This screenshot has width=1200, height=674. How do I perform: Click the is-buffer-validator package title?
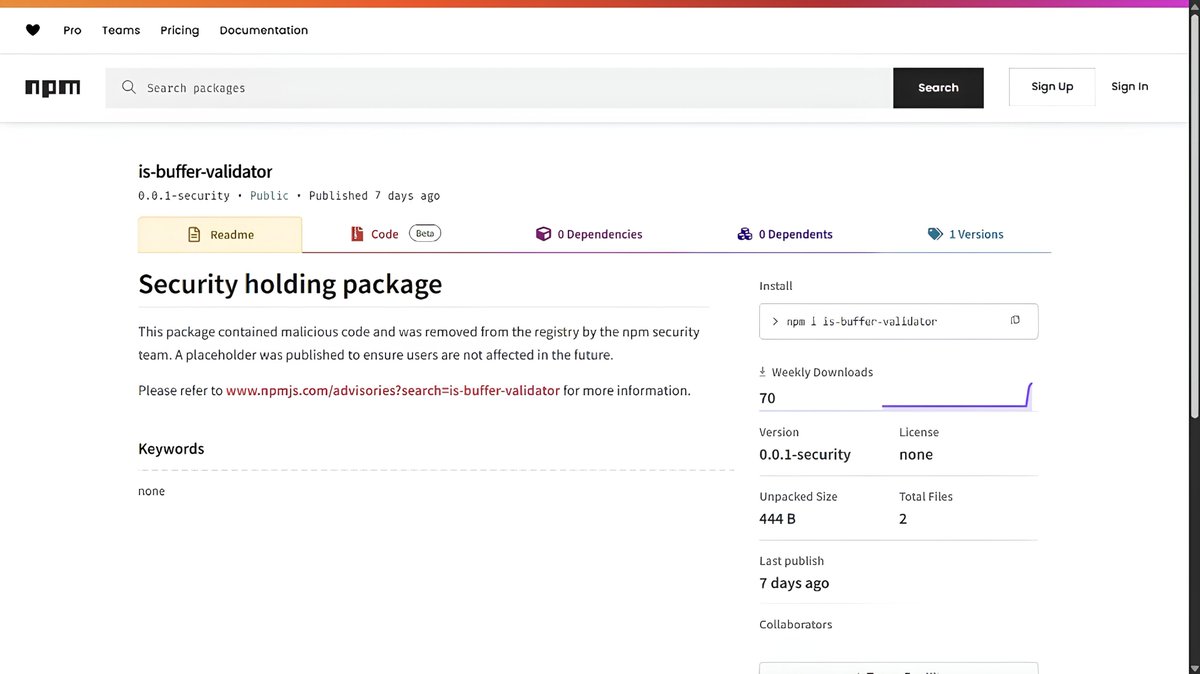click(x=205, y=171)
